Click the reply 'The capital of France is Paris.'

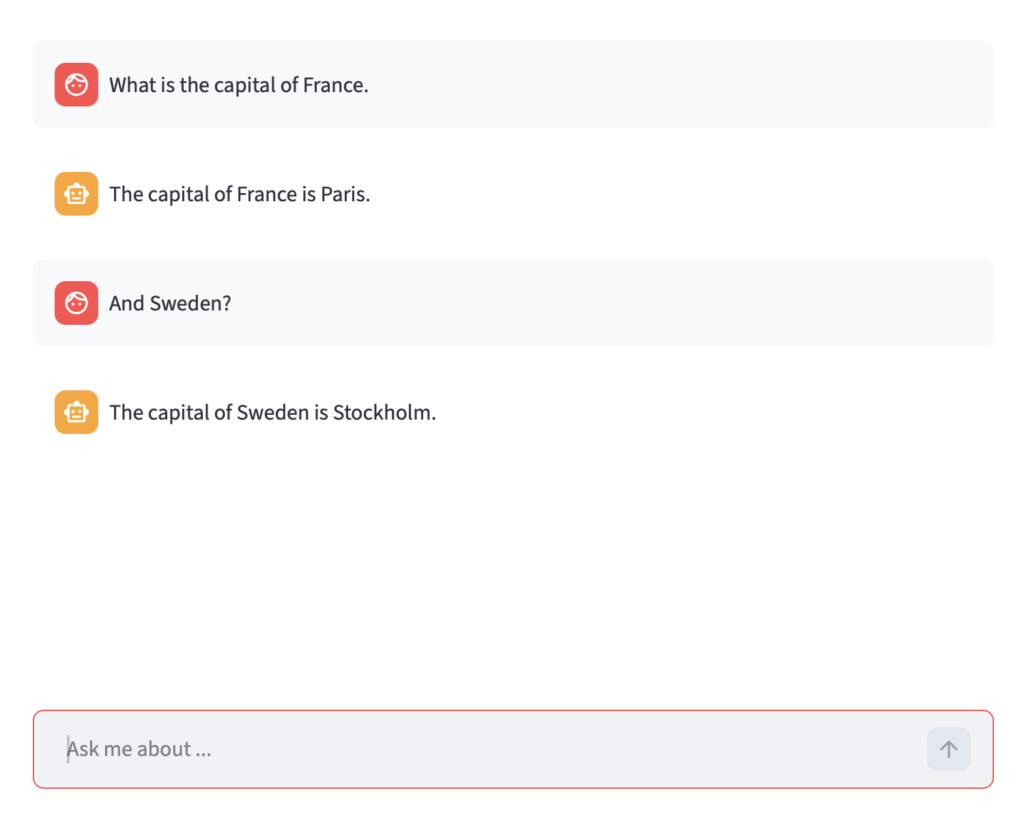tap(240, 194)
